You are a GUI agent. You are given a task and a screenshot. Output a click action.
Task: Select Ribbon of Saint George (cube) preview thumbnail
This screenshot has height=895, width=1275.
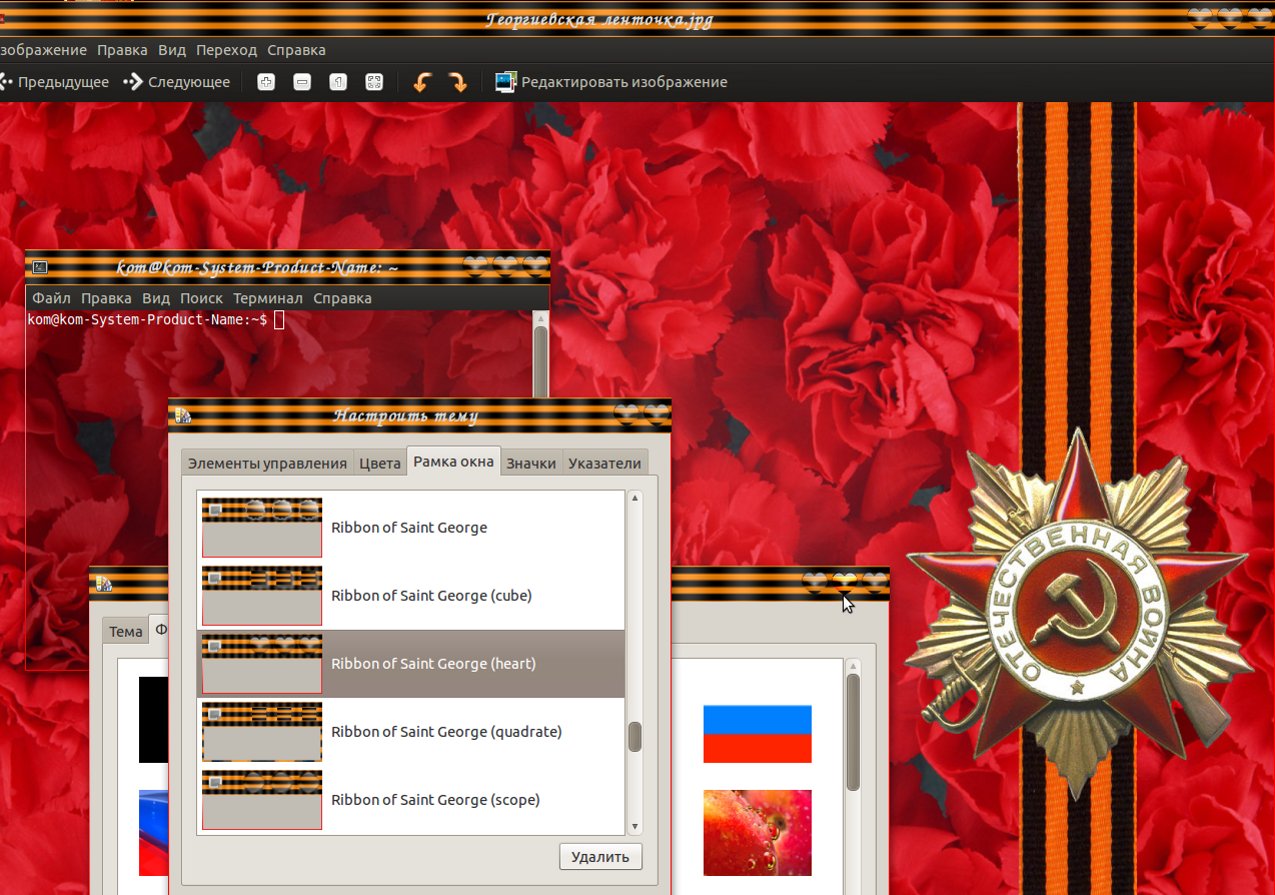click(262, 596)
